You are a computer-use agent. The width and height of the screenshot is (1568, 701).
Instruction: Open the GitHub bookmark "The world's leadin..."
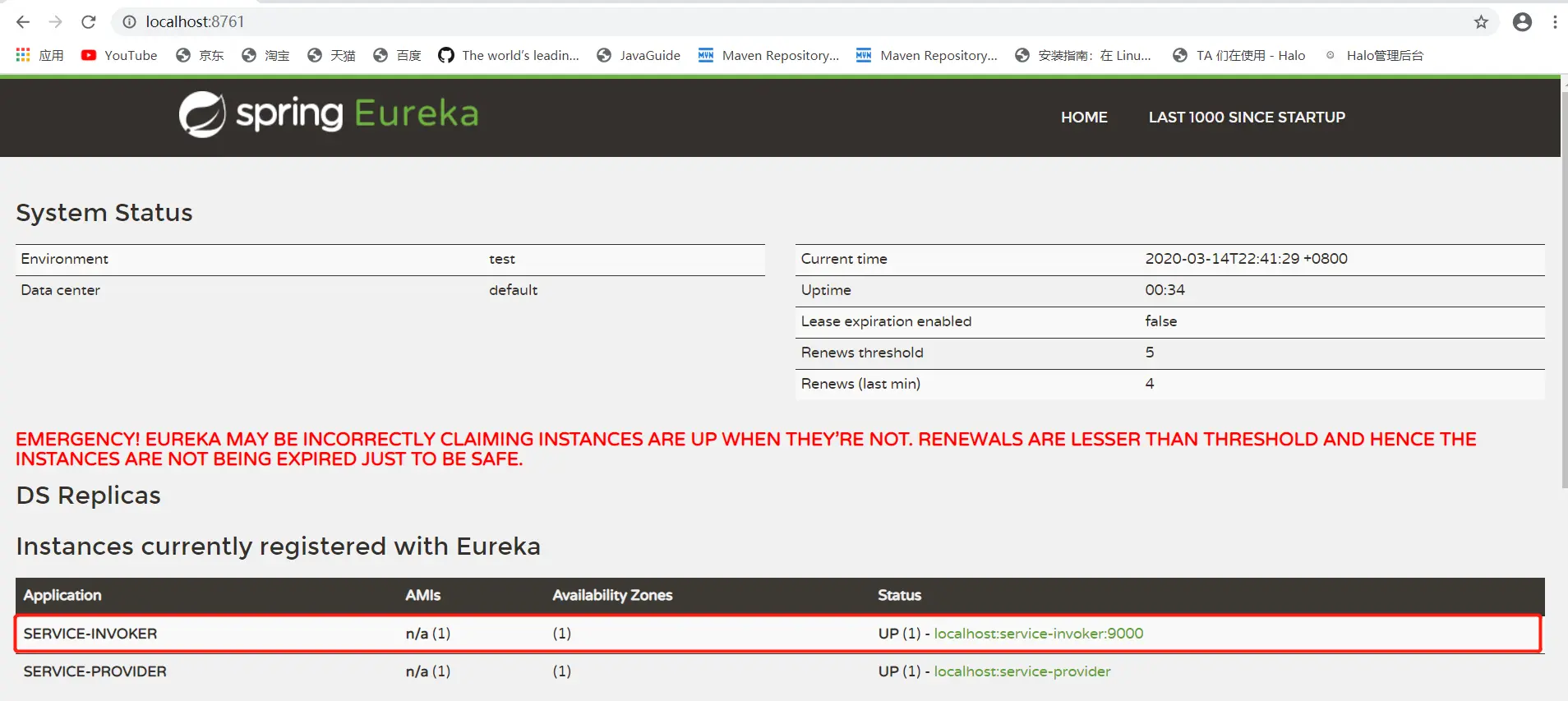tap(509, 55)
